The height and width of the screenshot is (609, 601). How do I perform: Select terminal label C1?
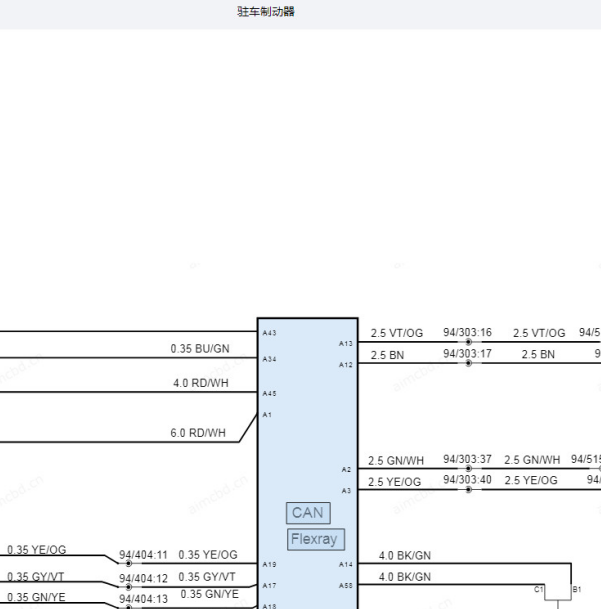pos(538,589)
